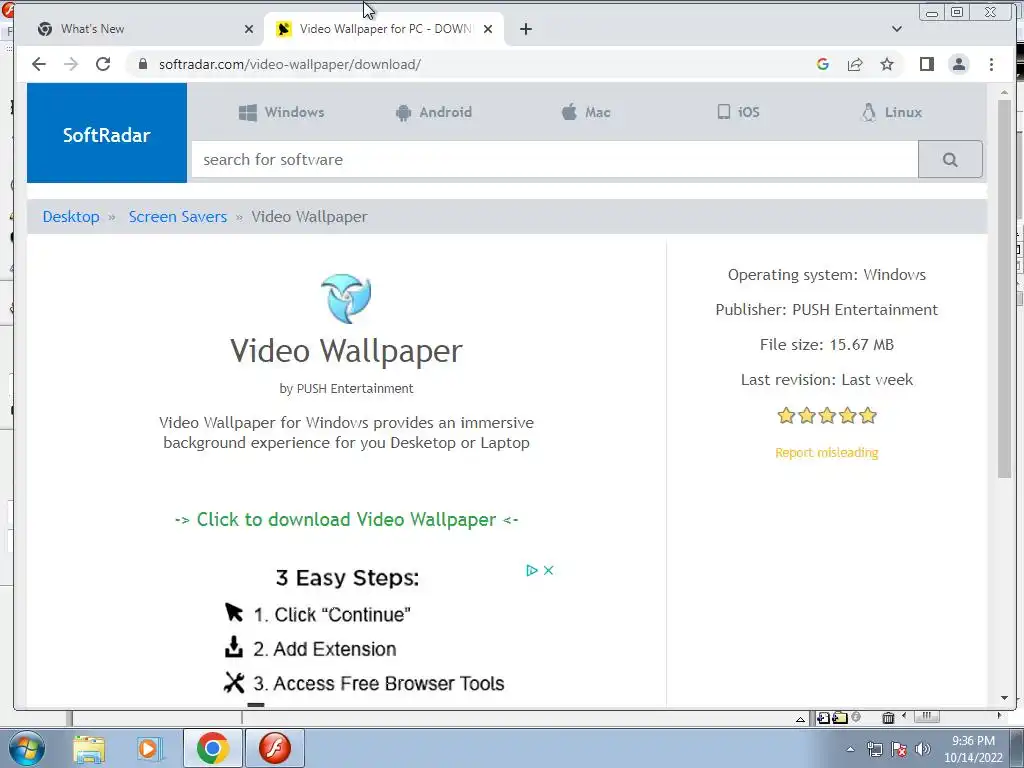Click the 'Click "Continue"' ad step
The width and height of the screenshot is (1024, 768).
tap(332, 615)
